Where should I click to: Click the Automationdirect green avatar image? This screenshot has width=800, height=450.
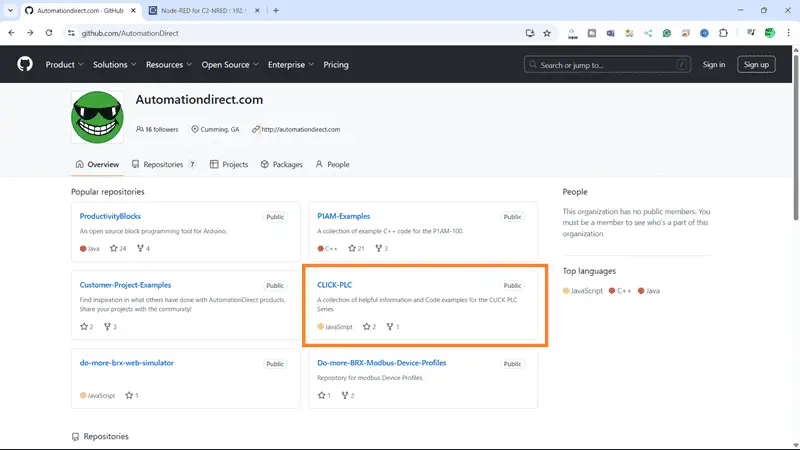[97, 117]
